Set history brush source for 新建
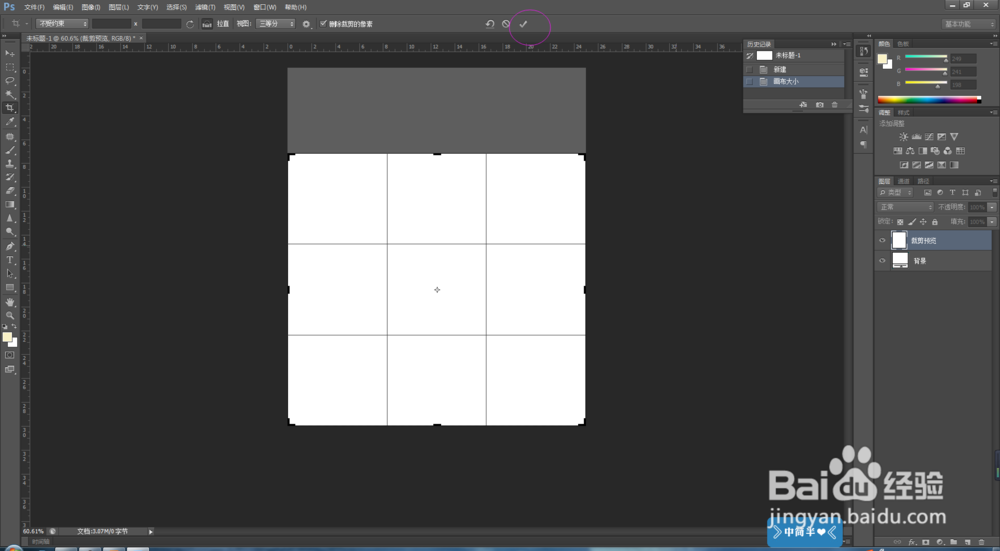Image resolution: width=1000 pixels, height=551 pixels. pyautogui.click(x=749, y=69)
